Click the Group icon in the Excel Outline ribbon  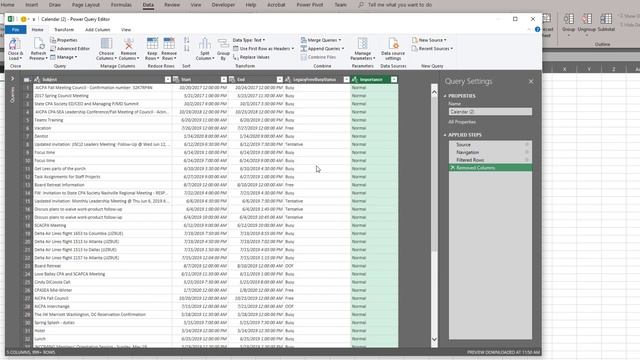[568, 19]
